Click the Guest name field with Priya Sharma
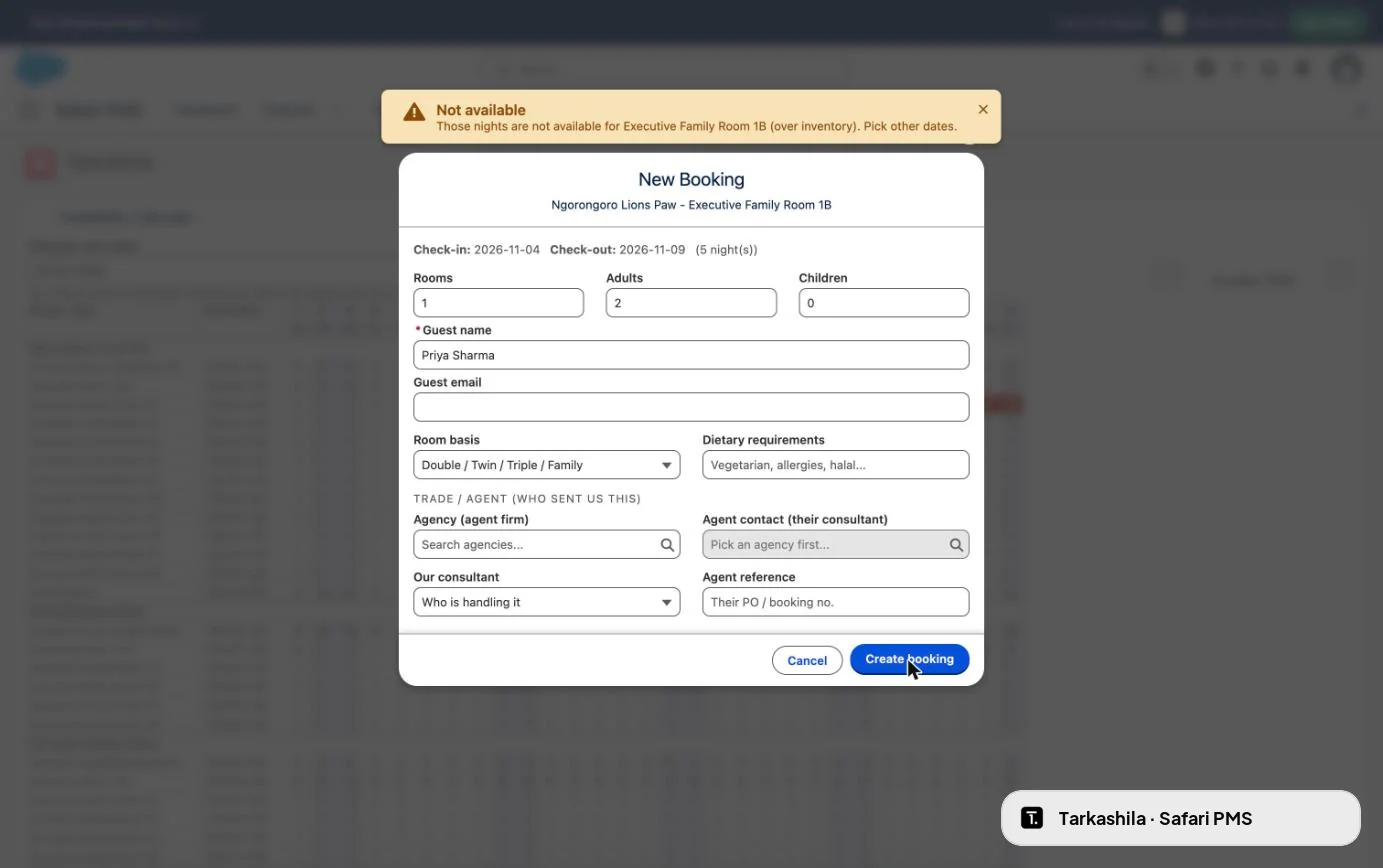The image size is (1383, 868). point(691,355)
